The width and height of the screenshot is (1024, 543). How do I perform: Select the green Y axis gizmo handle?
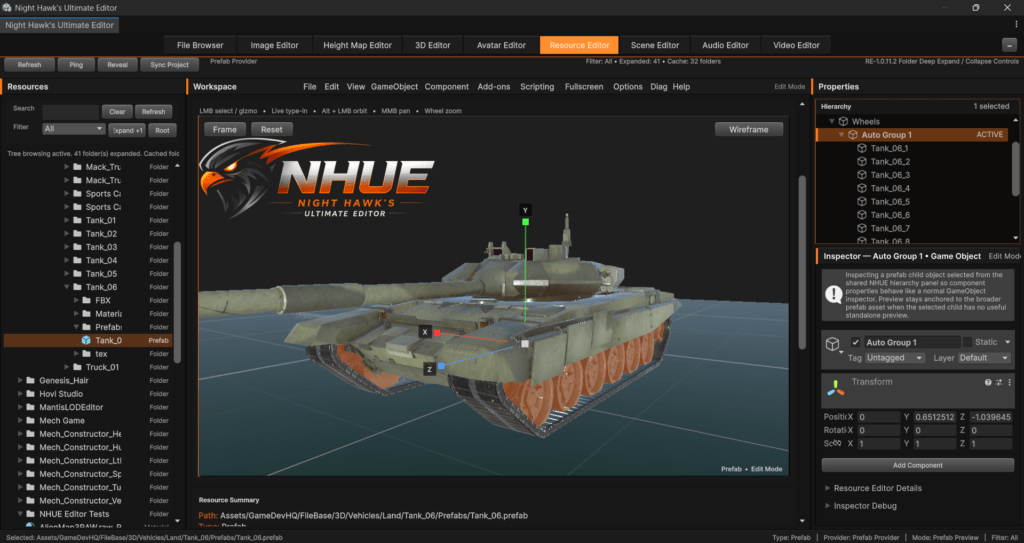tap(525, 222)
